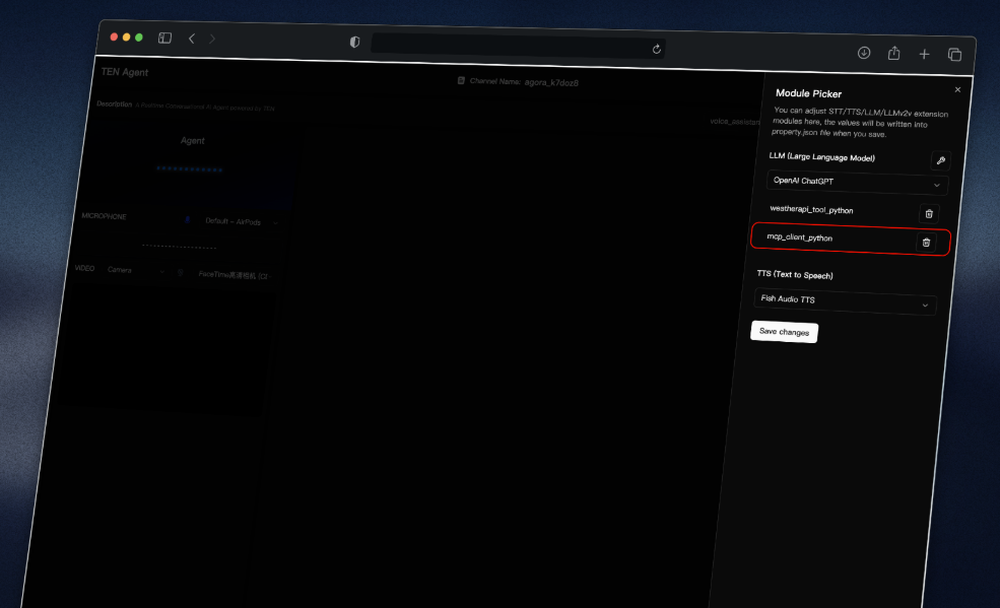Screen dimensions: 1000x608
Task: Click the microphone icon next to MICROPHONE
Action: point(187,219)
